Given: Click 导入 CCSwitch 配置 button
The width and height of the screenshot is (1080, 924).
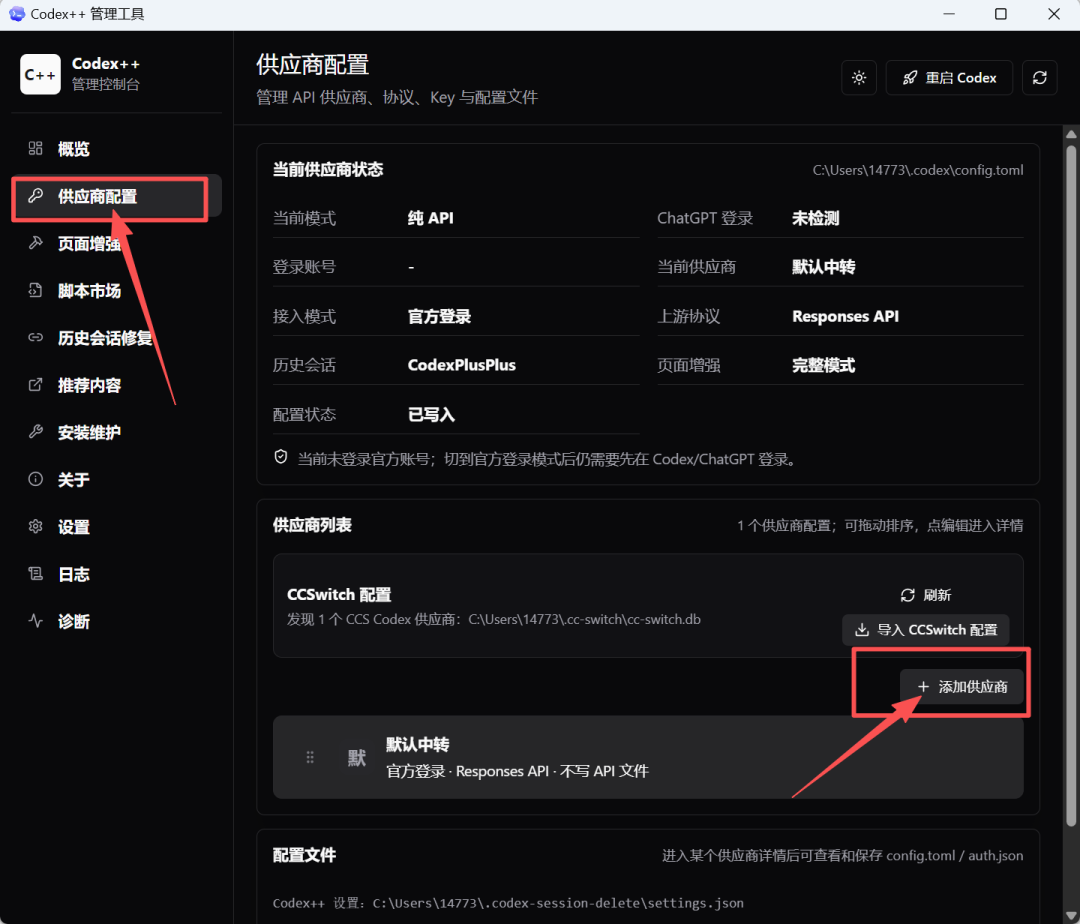Looking at the screenshot, I should click(x=926, y=629).
